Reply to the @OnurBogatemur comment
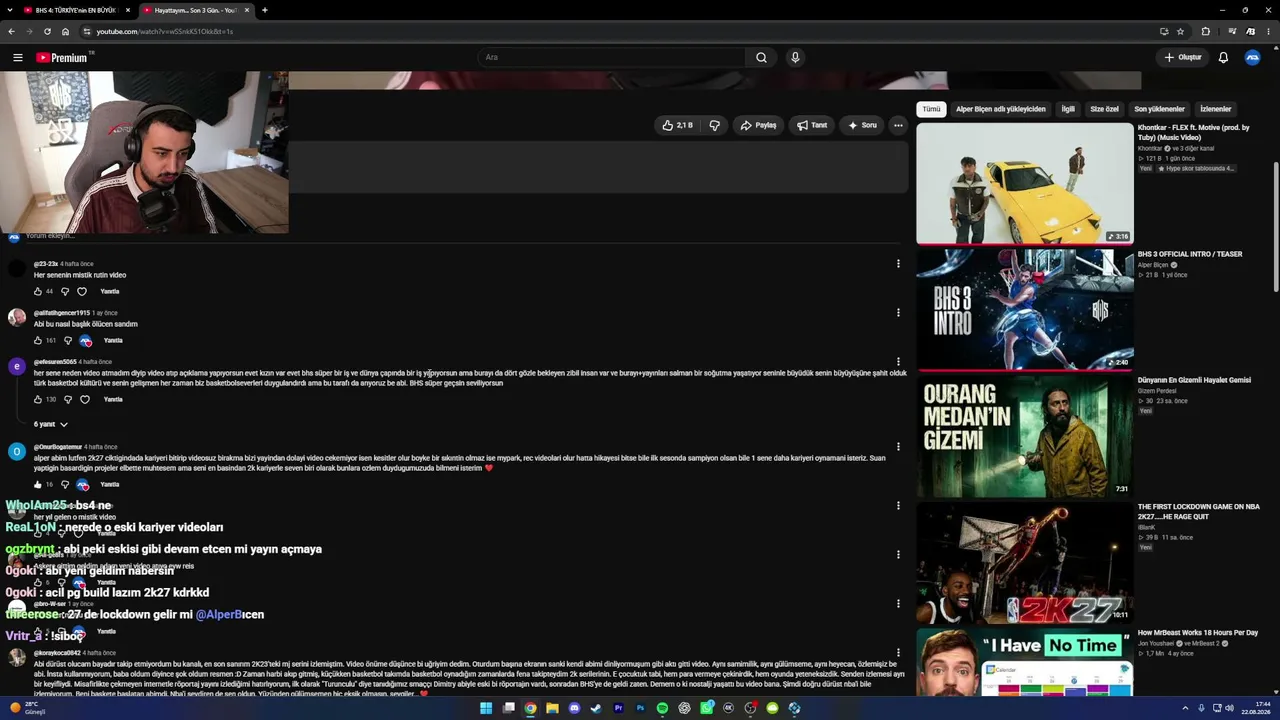The width and height of the screenshot is (1280, 720). coord(110,484)
